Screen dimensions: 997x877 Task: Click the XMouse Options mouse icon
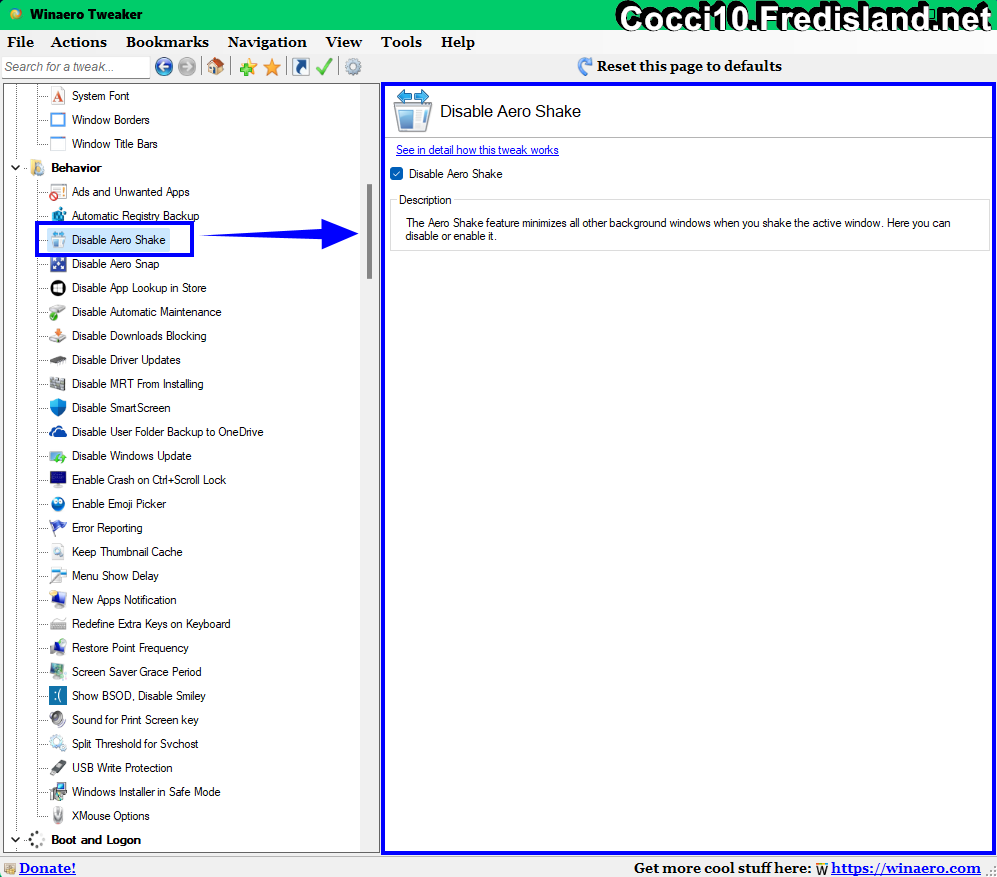[58, 816]
